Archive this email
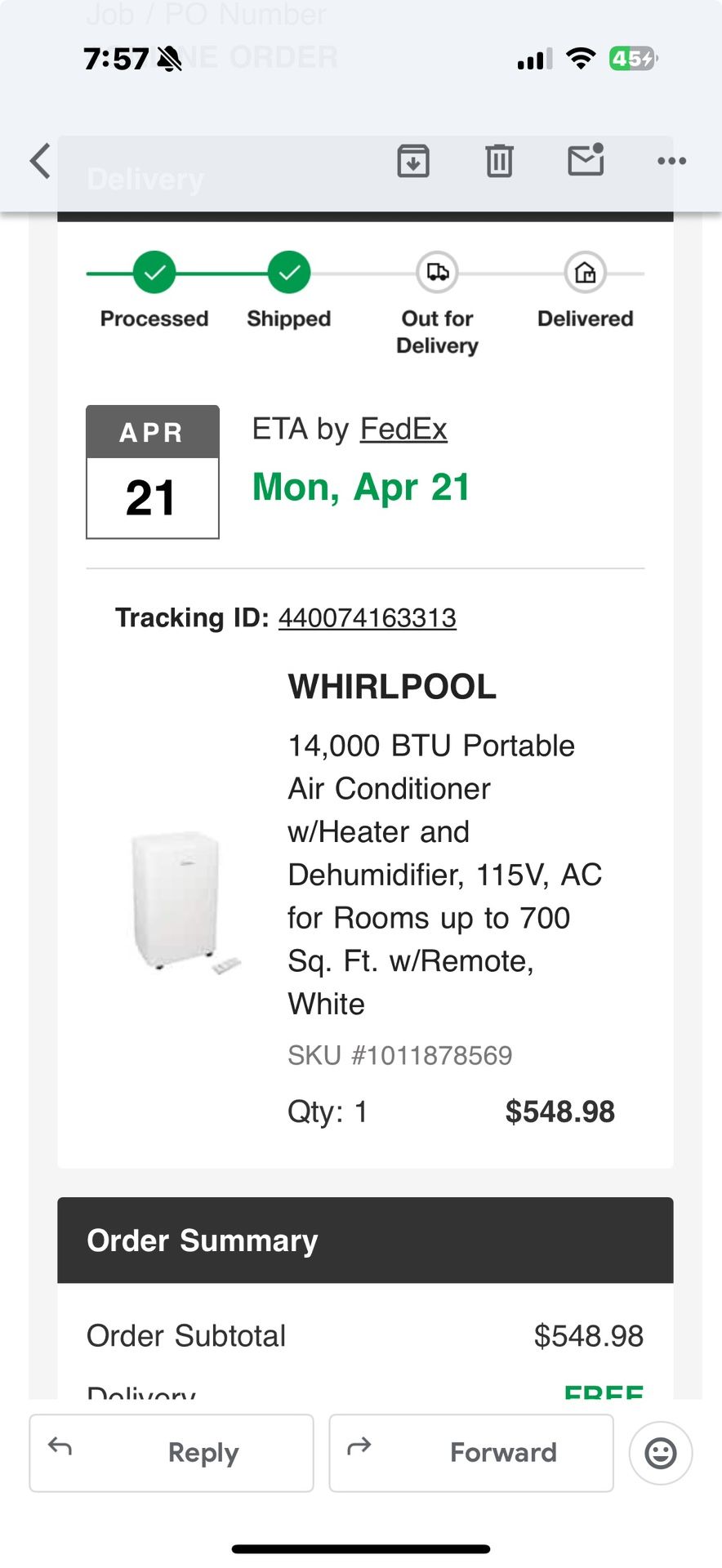Screen dimensions: 722x1568 413,161
